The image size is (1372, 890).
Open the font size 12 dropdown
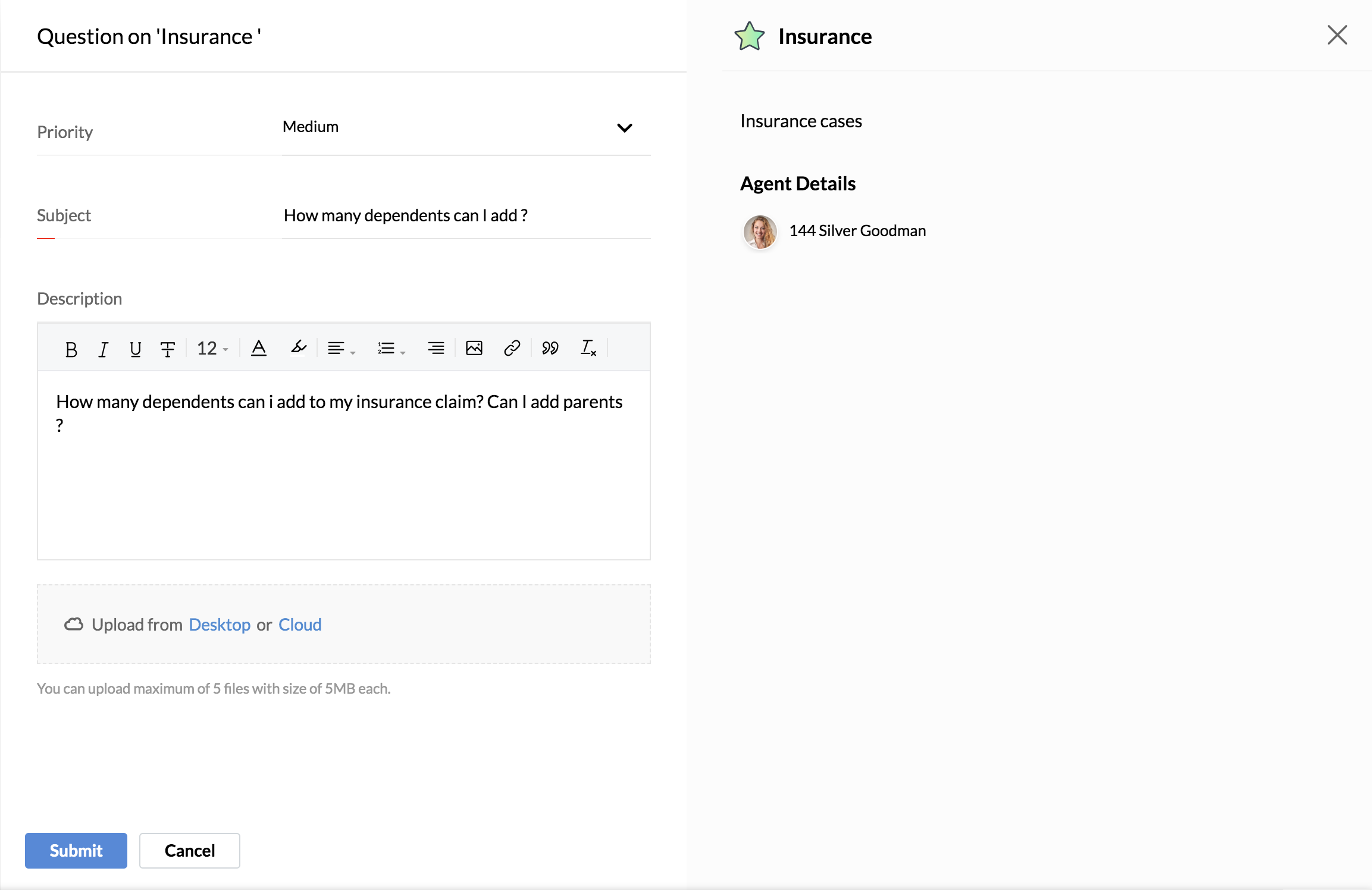coord(212,349)
